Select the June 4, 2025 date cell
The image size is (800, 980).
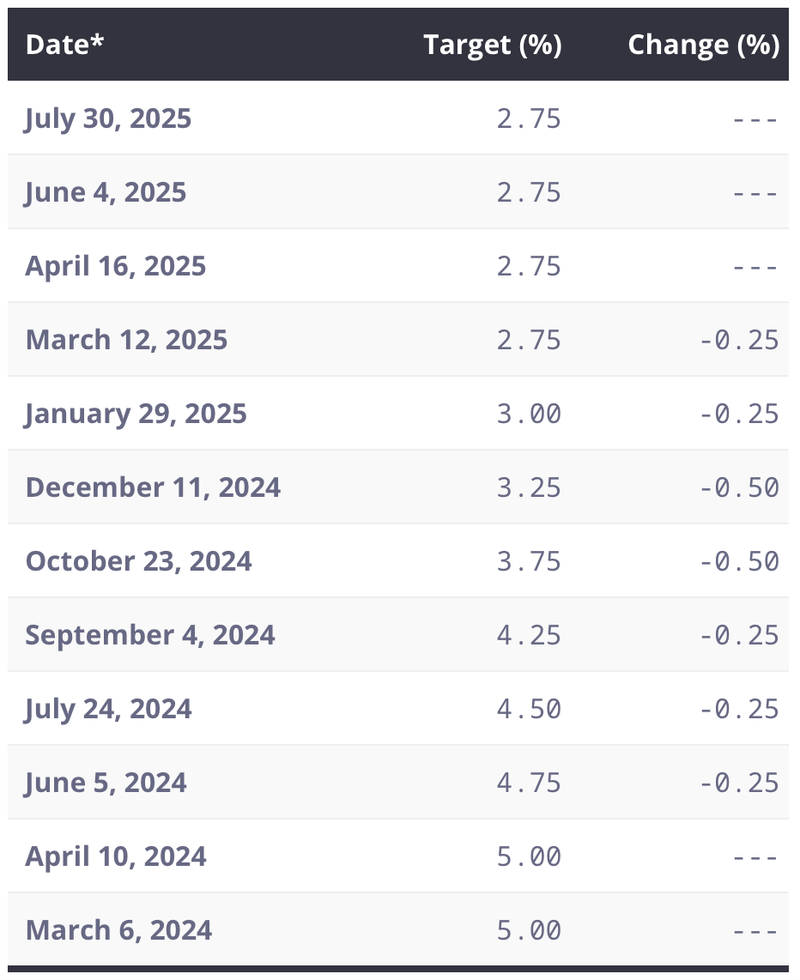point(106,192)
